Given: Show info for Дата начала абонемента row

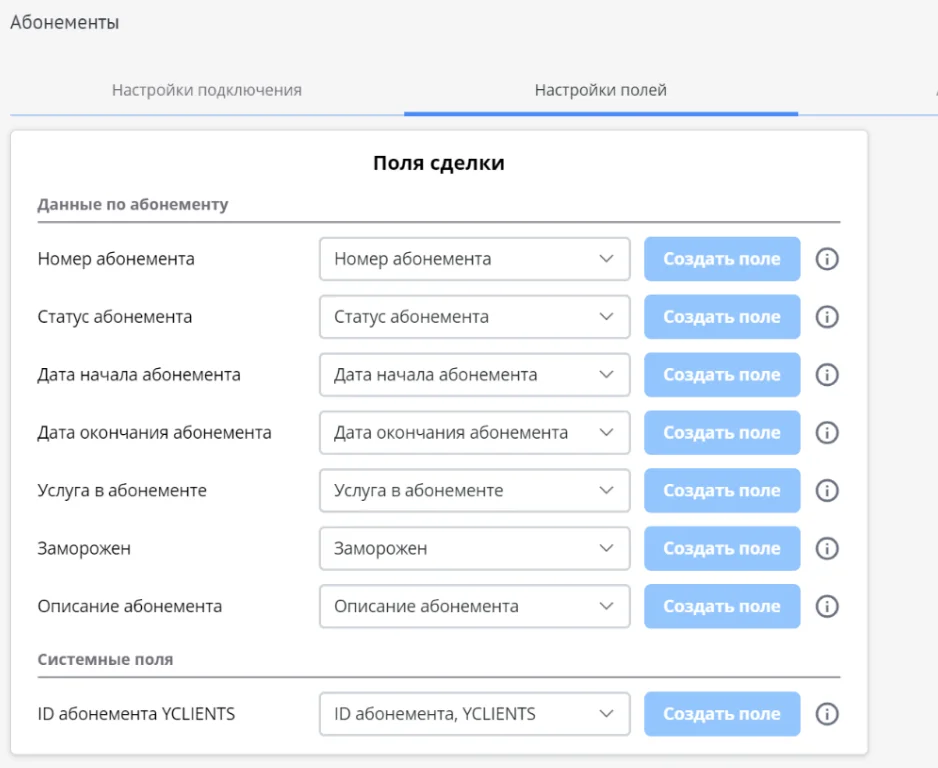Looking at the screenshot, I should pos(827,375).
